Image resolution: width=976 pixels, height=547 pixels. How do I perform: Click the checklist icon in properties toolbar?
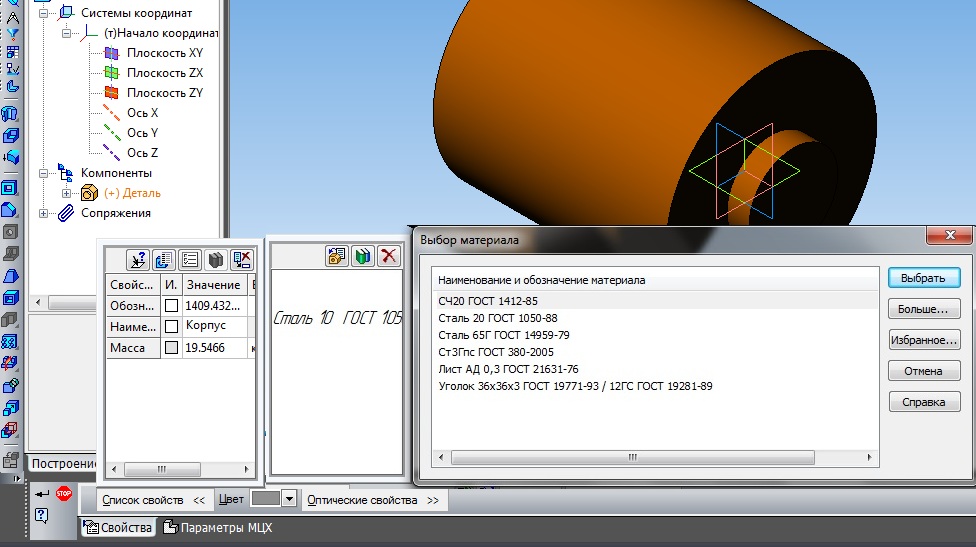(x=190, y=259)
